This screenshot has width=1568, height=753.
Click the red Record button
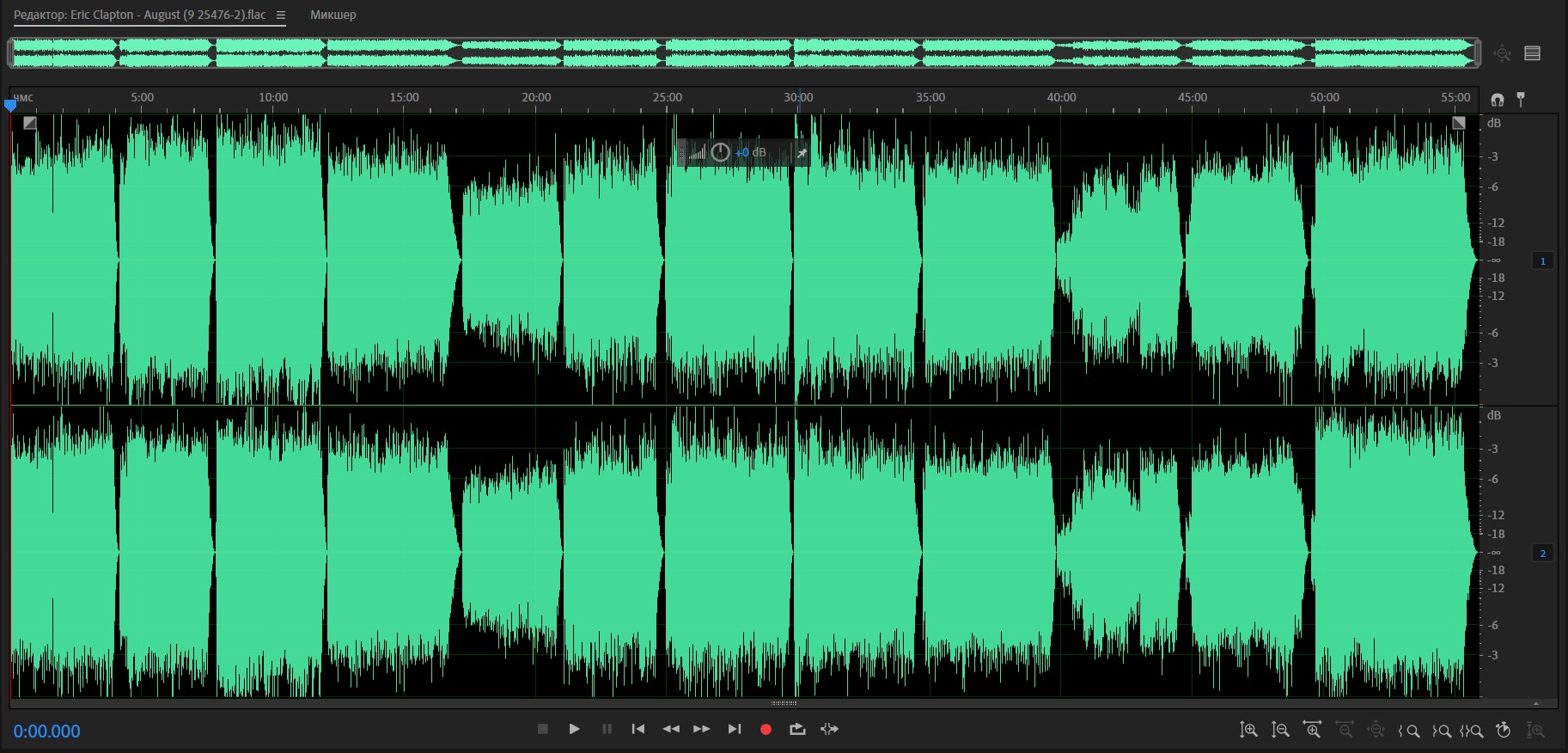766,729
